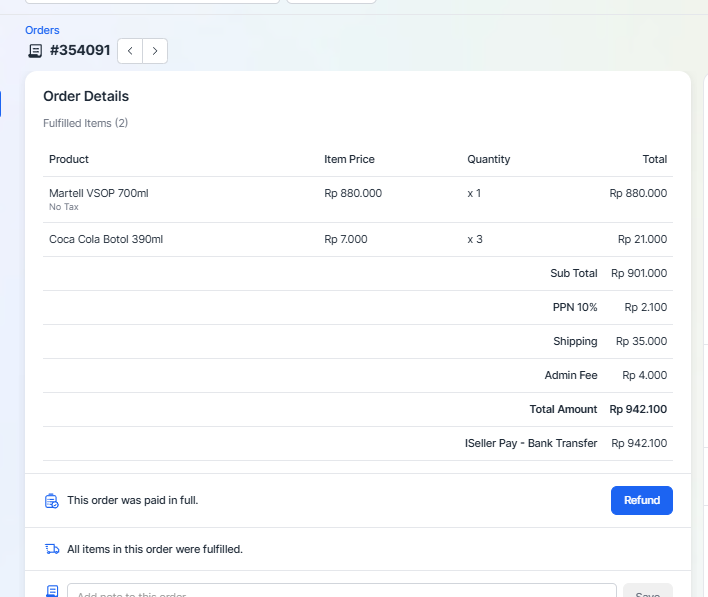The image size is (708, 597).
Task: Select the Coca Cola Botol 390ml product
Action: click(x=106, y=239)
